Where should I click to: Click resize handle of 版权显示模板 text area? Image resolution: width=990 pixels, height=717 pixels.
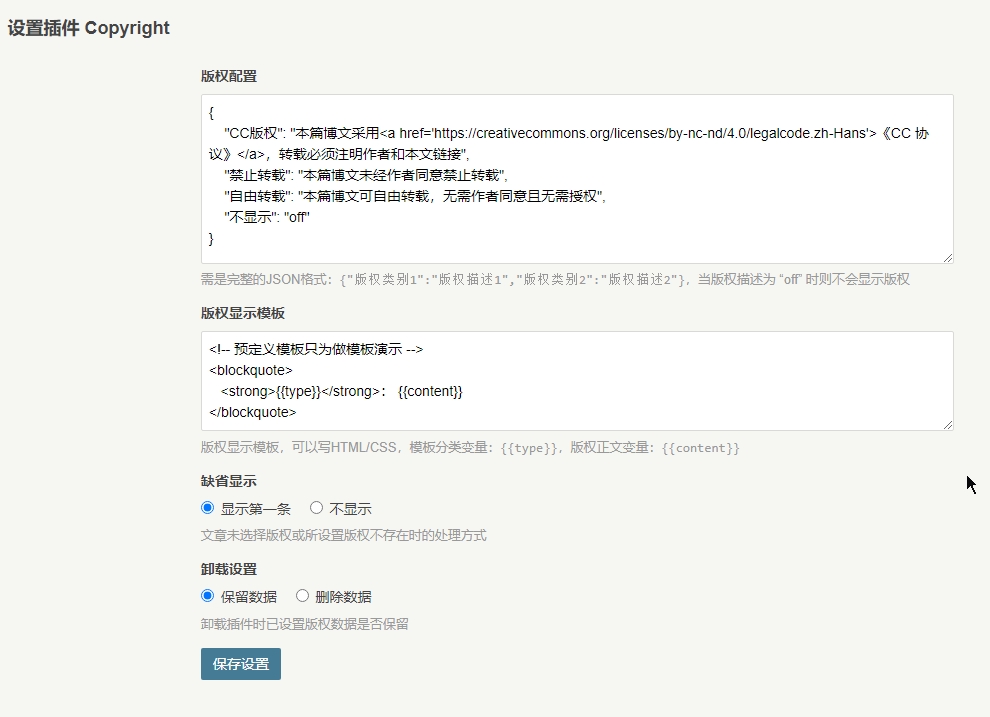pos(946,424)
